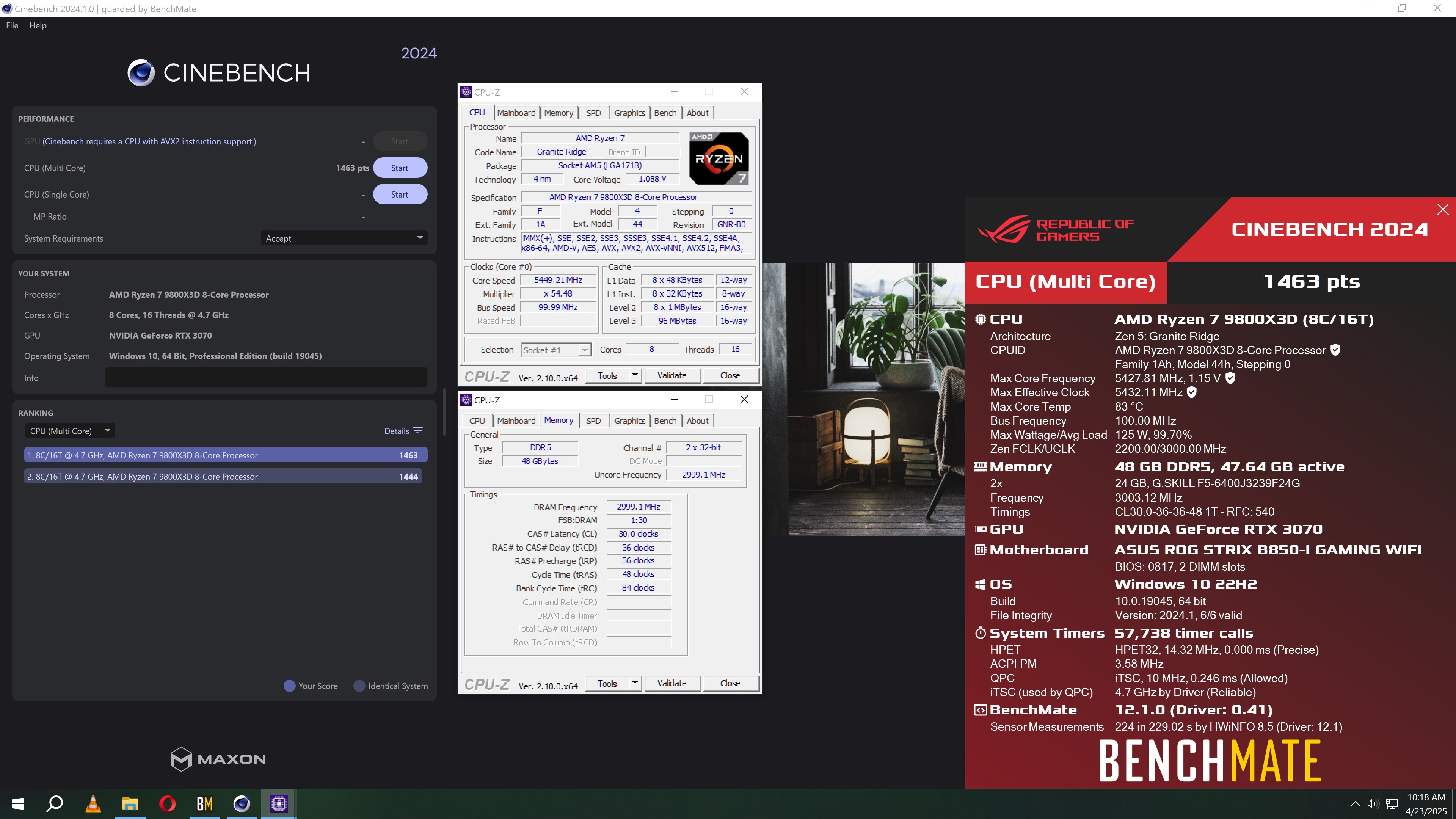Click verified shield beside Max Core Frequency
Viewport: 1456px width, 819px height.
[1230, 378]
